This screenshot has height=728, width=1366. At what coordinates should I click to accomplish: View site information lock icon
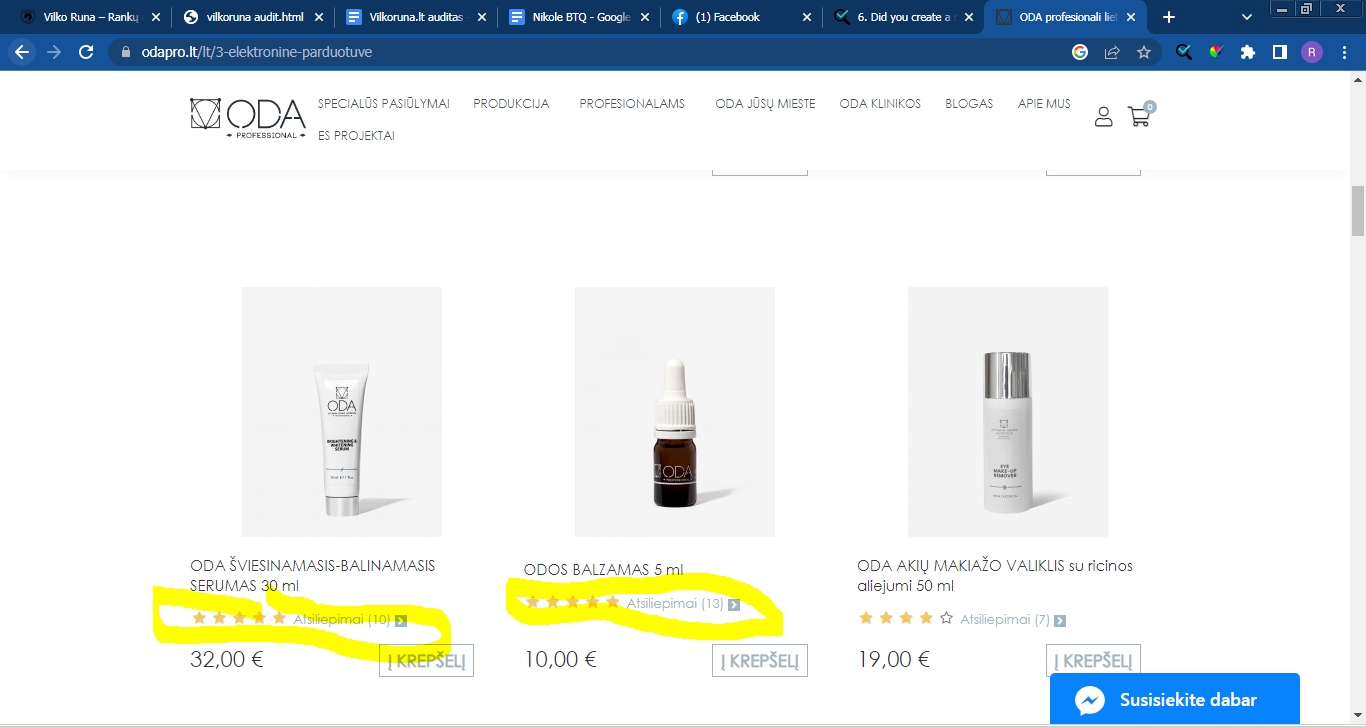126,52
